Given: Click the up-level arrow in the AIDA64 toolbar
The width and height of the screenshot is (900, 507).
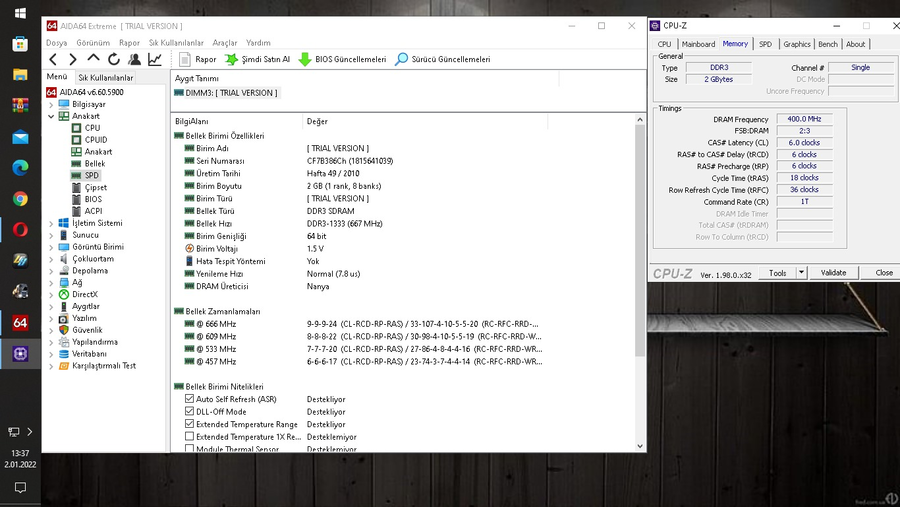Looking at the screenshot, I should click(x=93, y=59).
